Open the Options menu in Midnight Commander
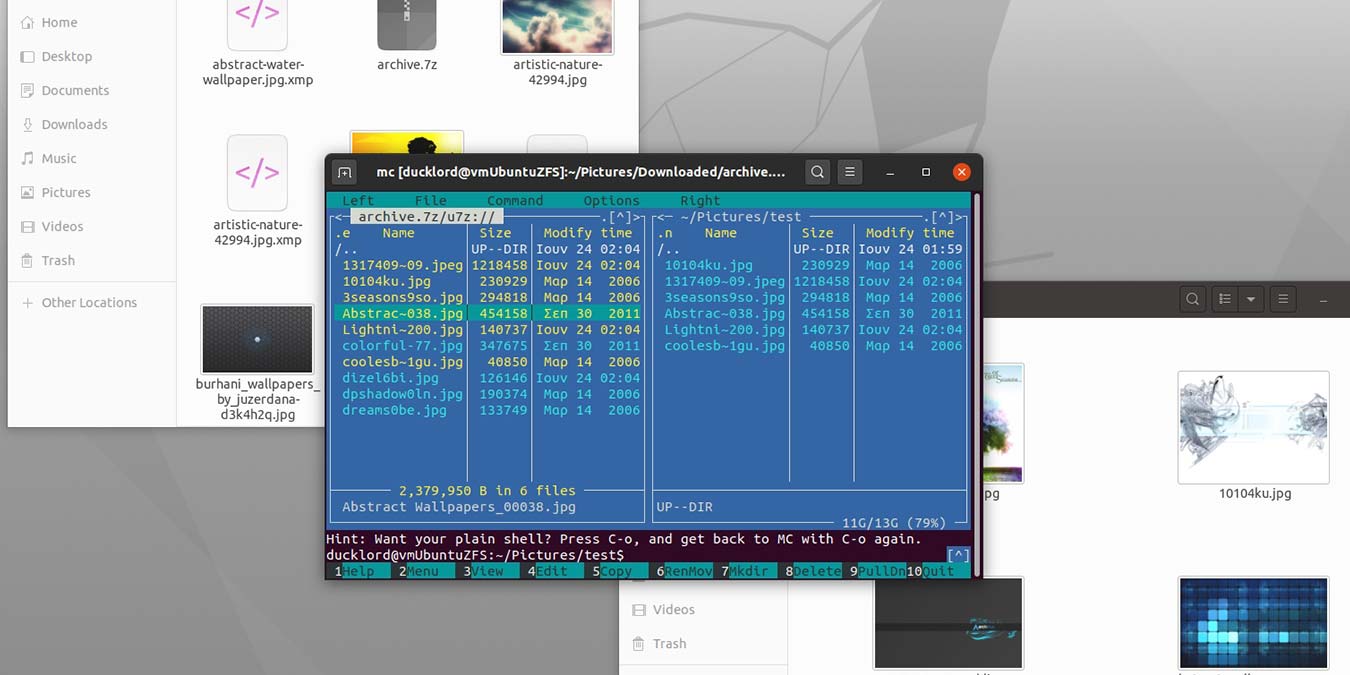Screen dimensions: 1350x675 coord(611,200)
